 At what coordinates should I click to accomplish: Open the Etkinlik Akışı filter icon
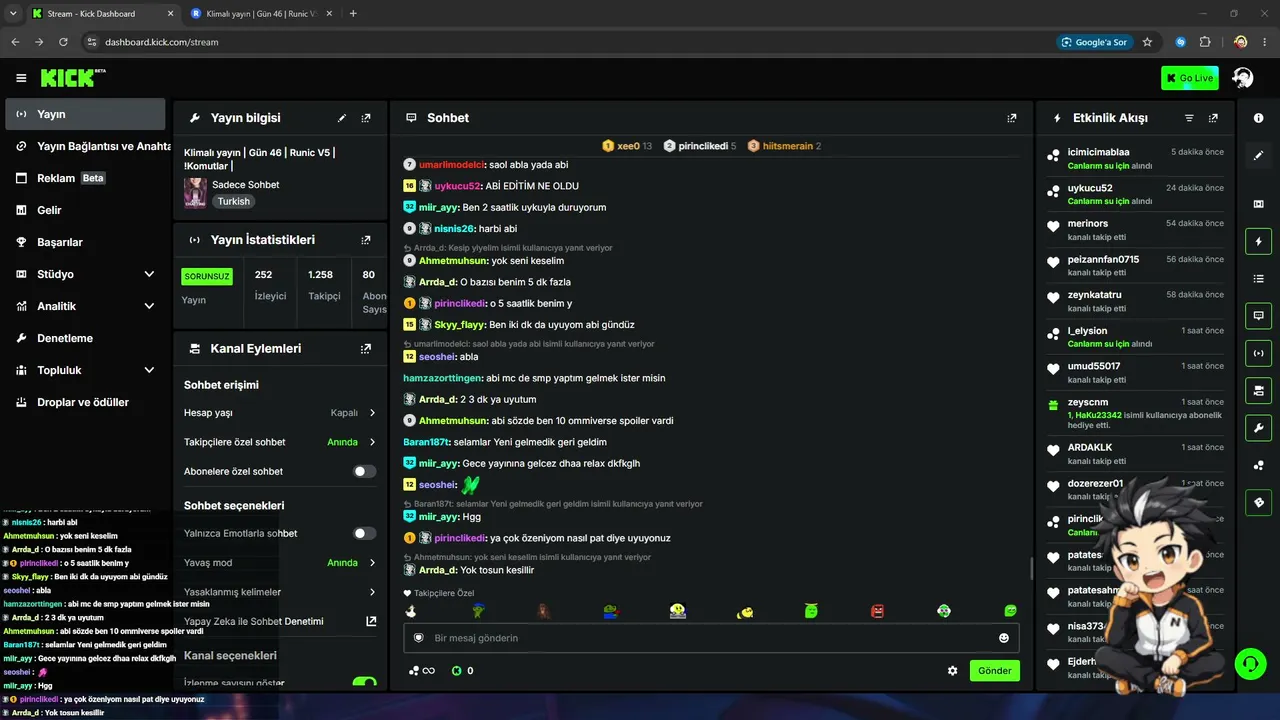pos(1189,118)
